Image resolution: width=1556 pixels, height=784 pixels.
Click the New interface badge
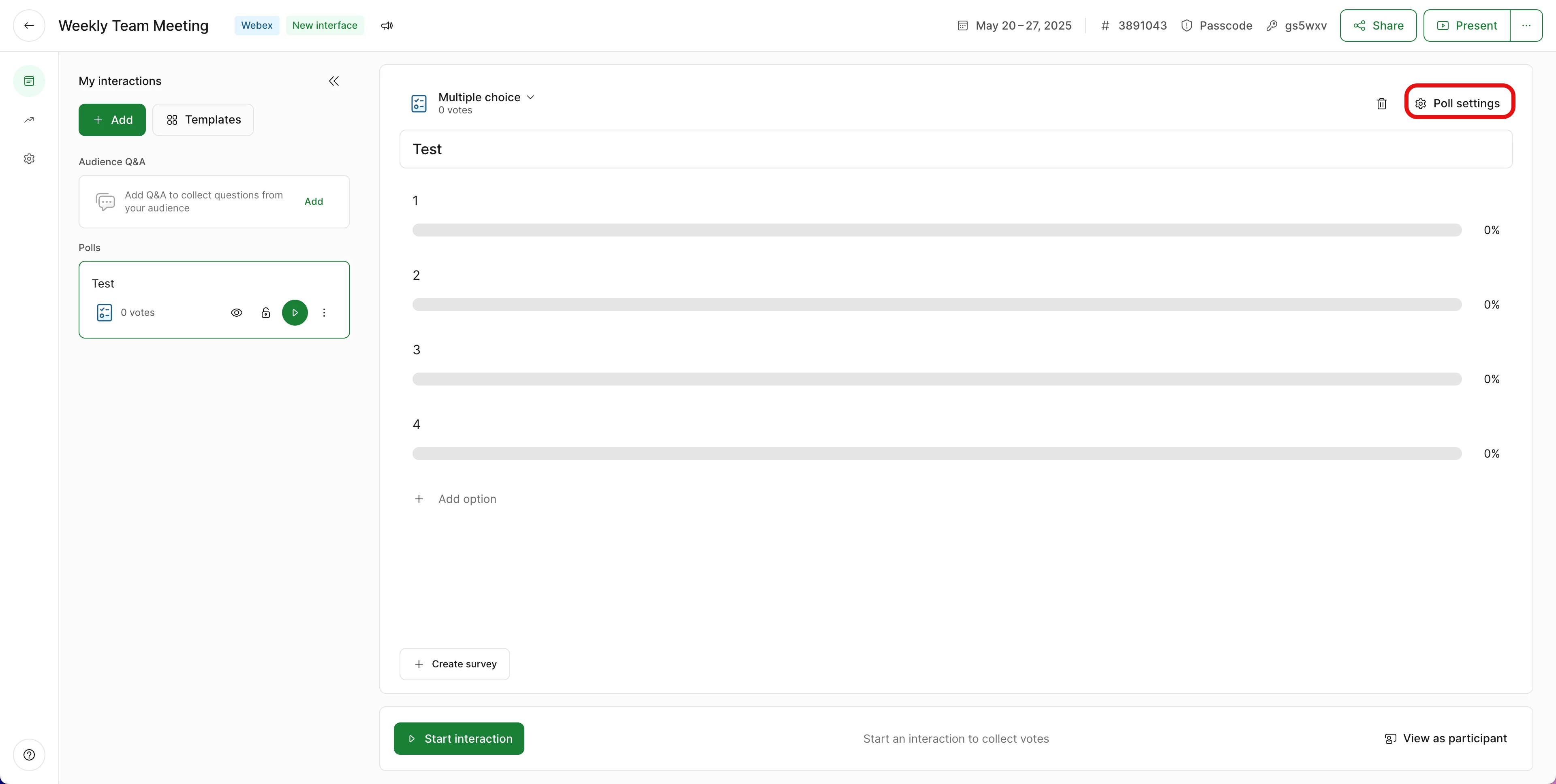point(325,26)
